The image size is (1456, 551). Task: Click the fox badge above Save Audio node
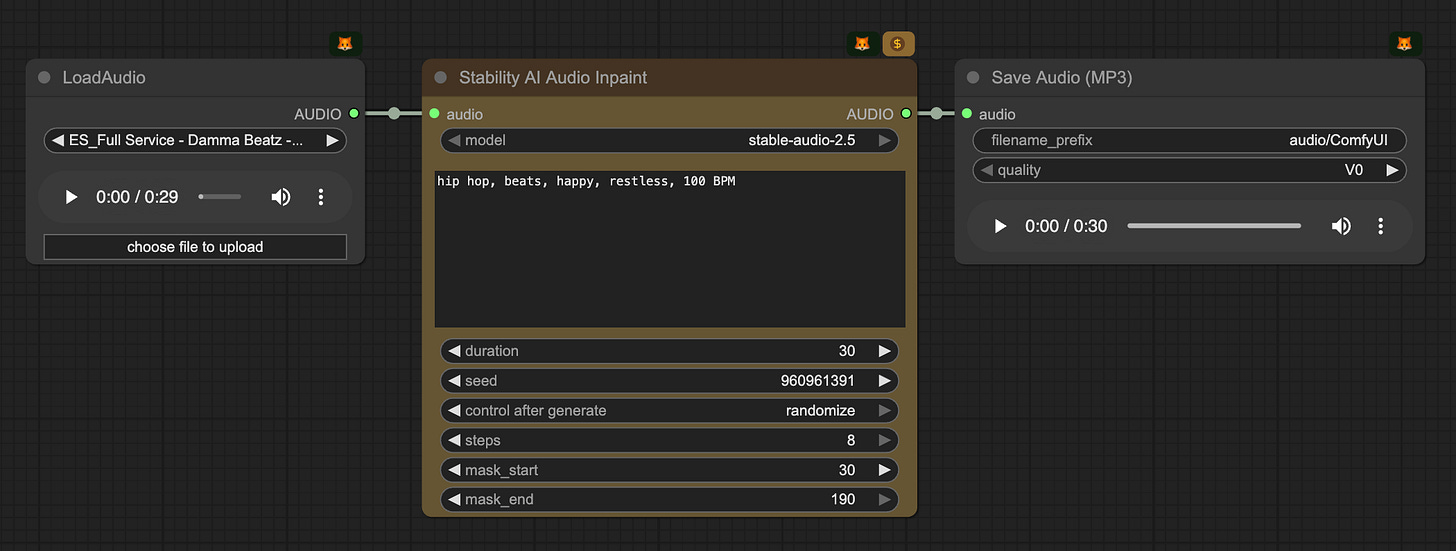point(1405,44)
